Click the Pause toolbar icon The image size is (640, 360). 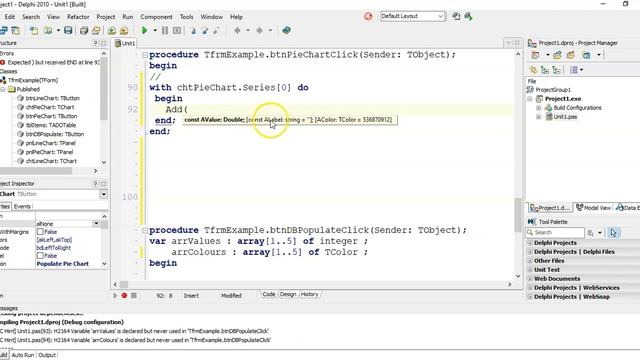(165, 30)
